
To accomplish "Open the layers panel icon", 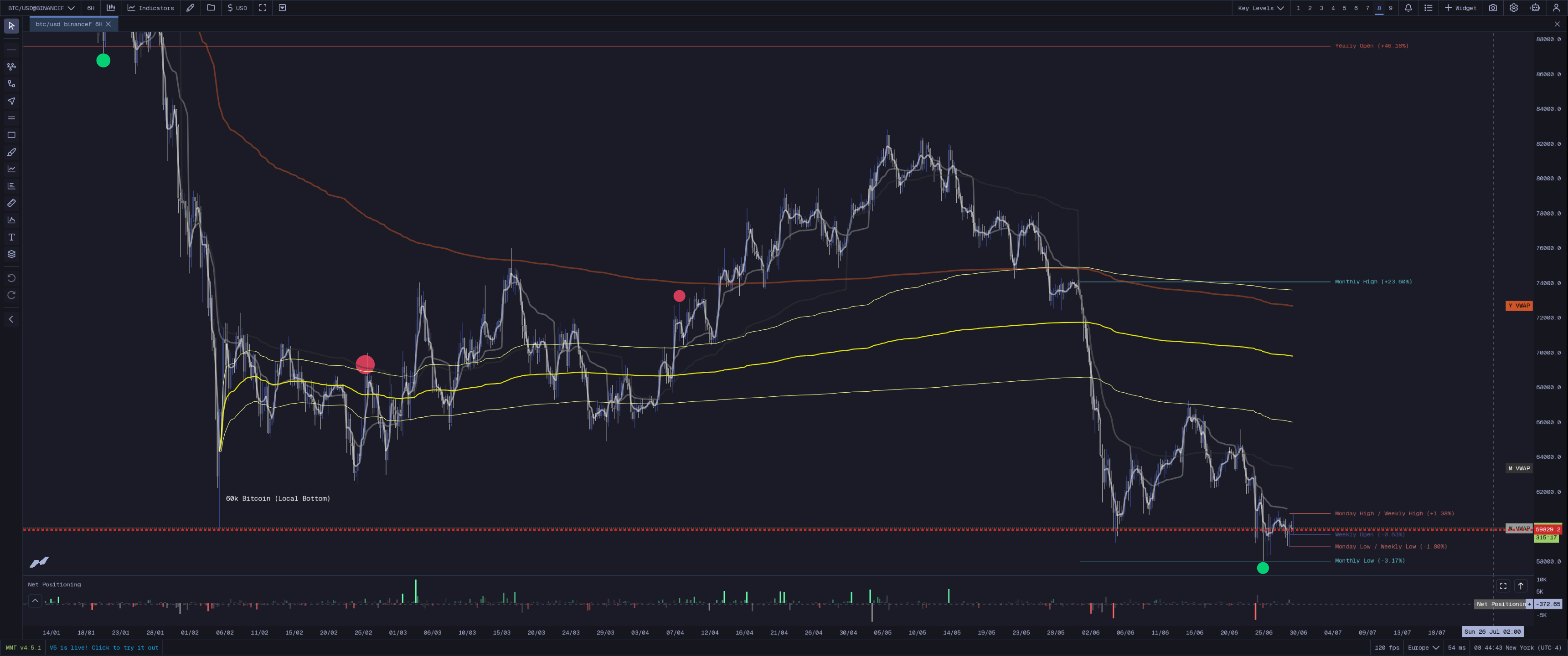I will click(11, 254).
